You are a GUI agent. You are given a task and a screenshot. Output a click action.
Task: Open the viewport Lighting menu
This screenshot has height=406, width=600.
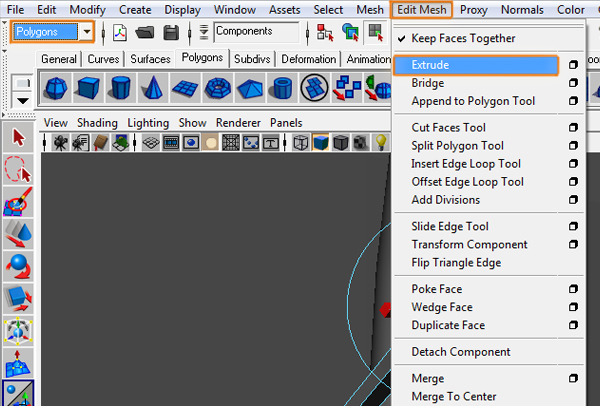[148, 123]
